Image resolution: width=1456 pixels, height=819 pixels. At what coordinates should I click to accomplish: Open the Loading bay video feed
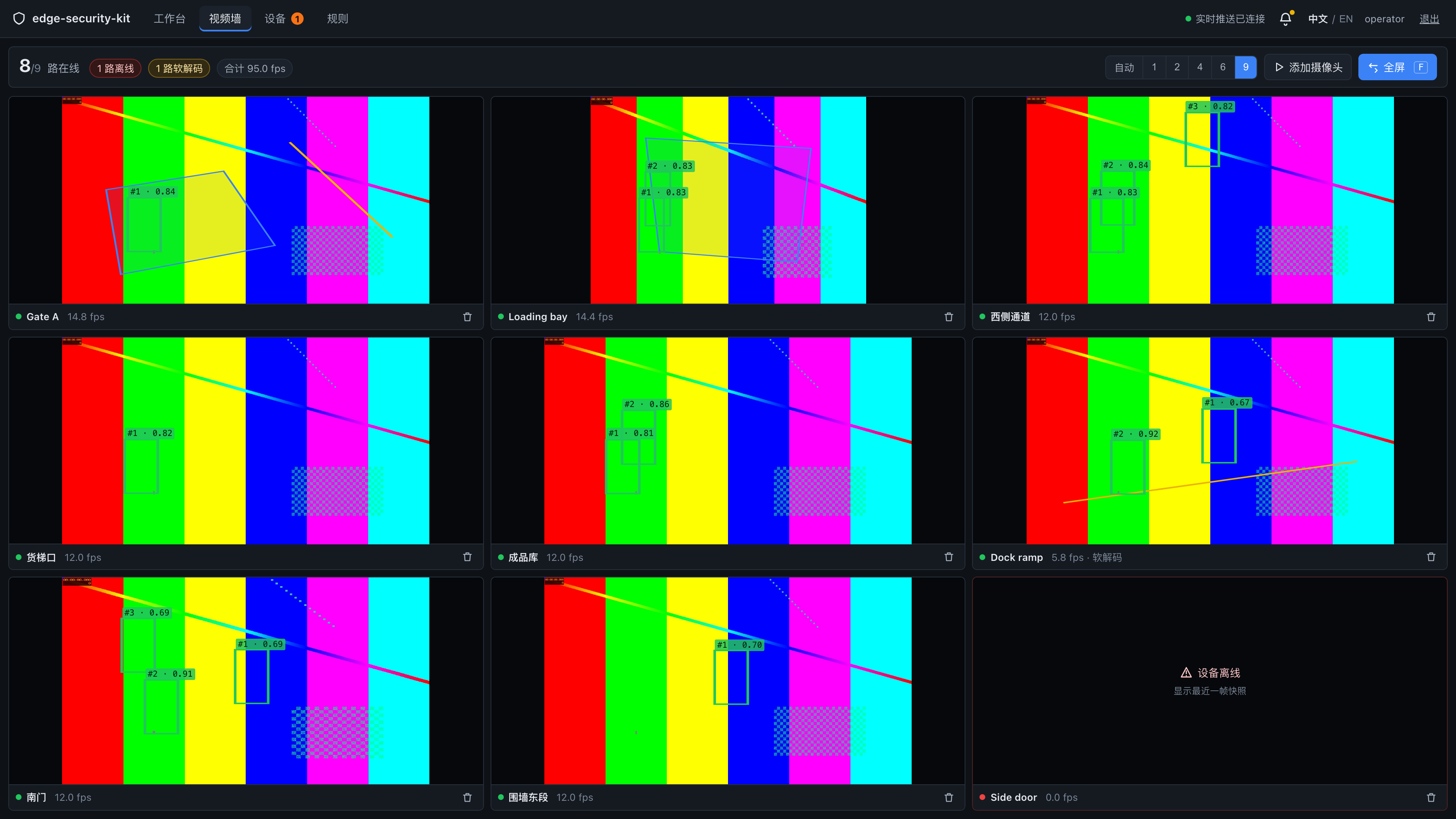pyautogui.click(x=728, y=200)
